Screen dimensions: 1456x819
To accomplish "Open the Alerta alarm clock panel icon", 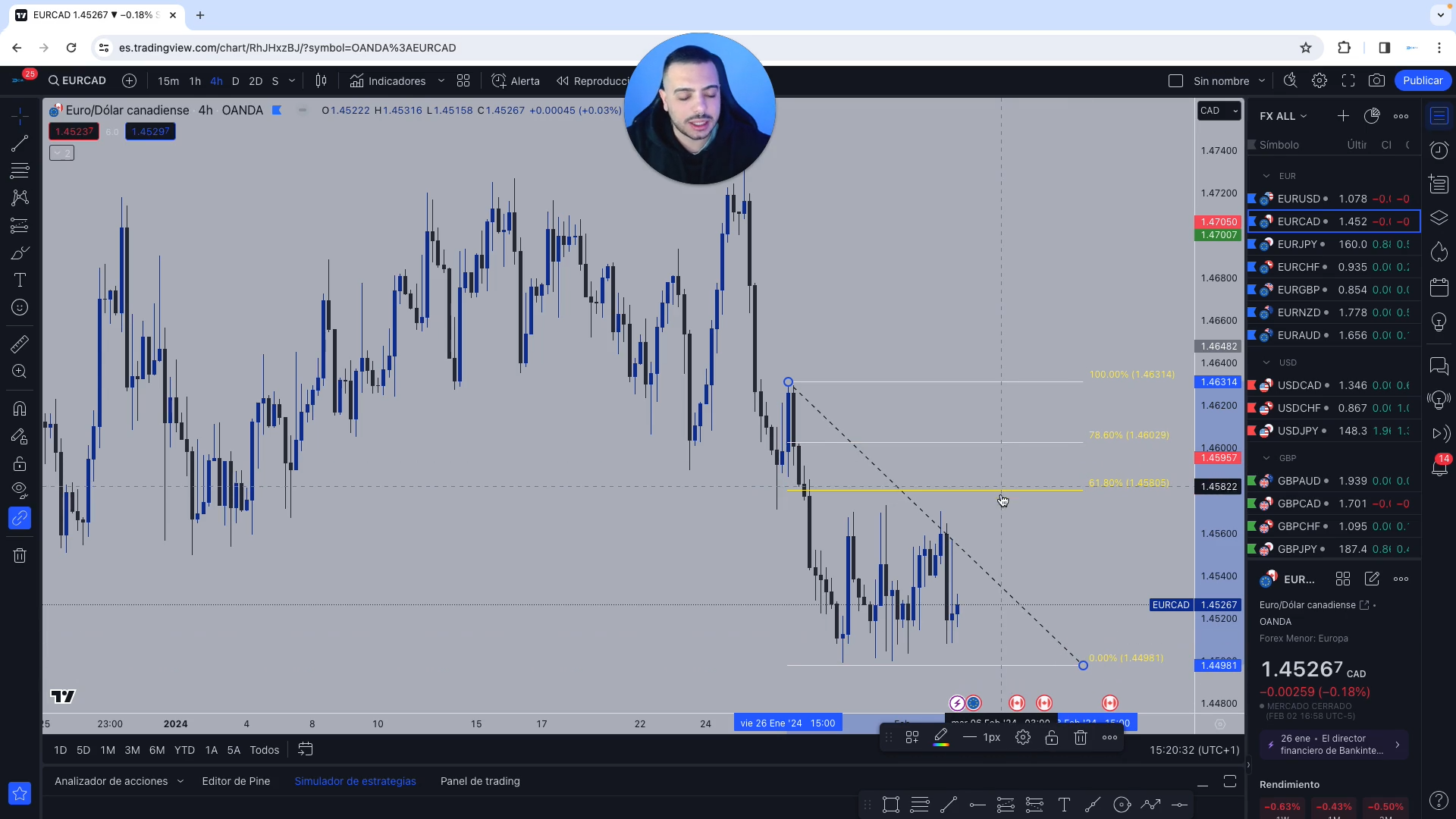I will tap(1439, 150).
